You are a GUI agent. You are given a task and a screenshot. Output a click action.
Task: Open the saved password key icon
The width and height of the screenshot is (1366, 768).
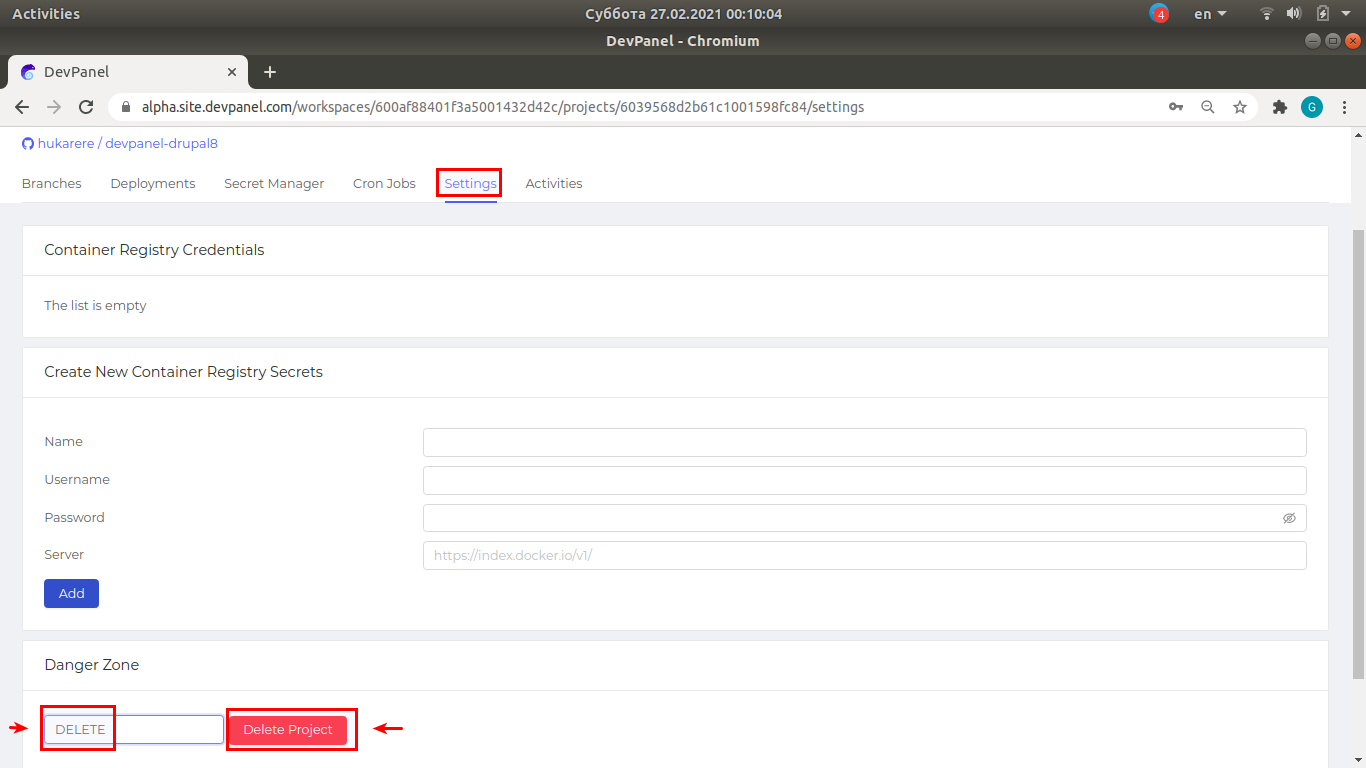[x=1176, y=107]
